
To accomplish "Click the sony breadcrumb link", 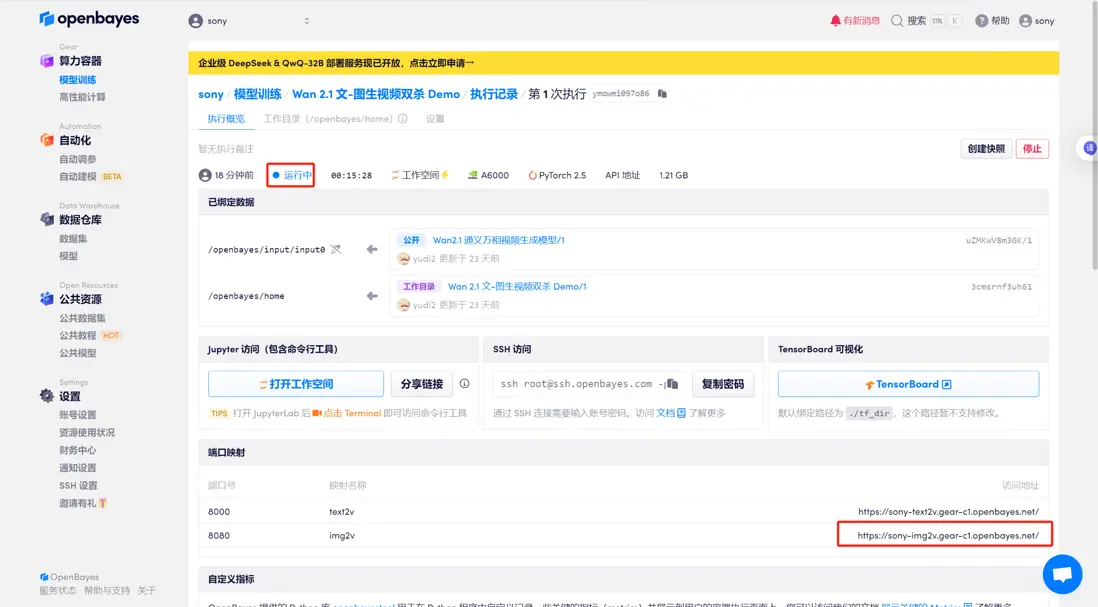I will [x=211, y=94].
